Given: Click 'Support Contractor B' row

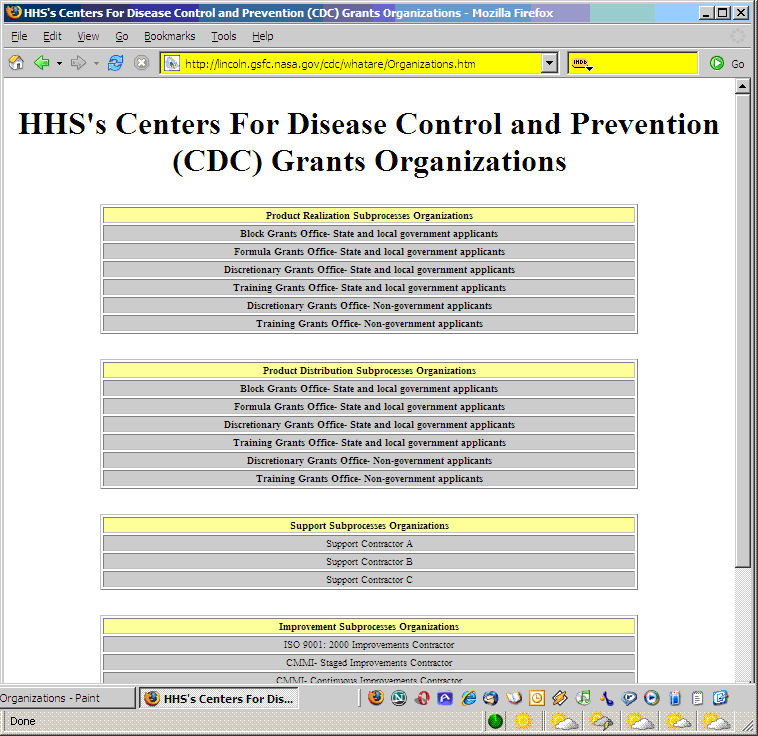Looking at the screenshot, I should click(369, 561).
